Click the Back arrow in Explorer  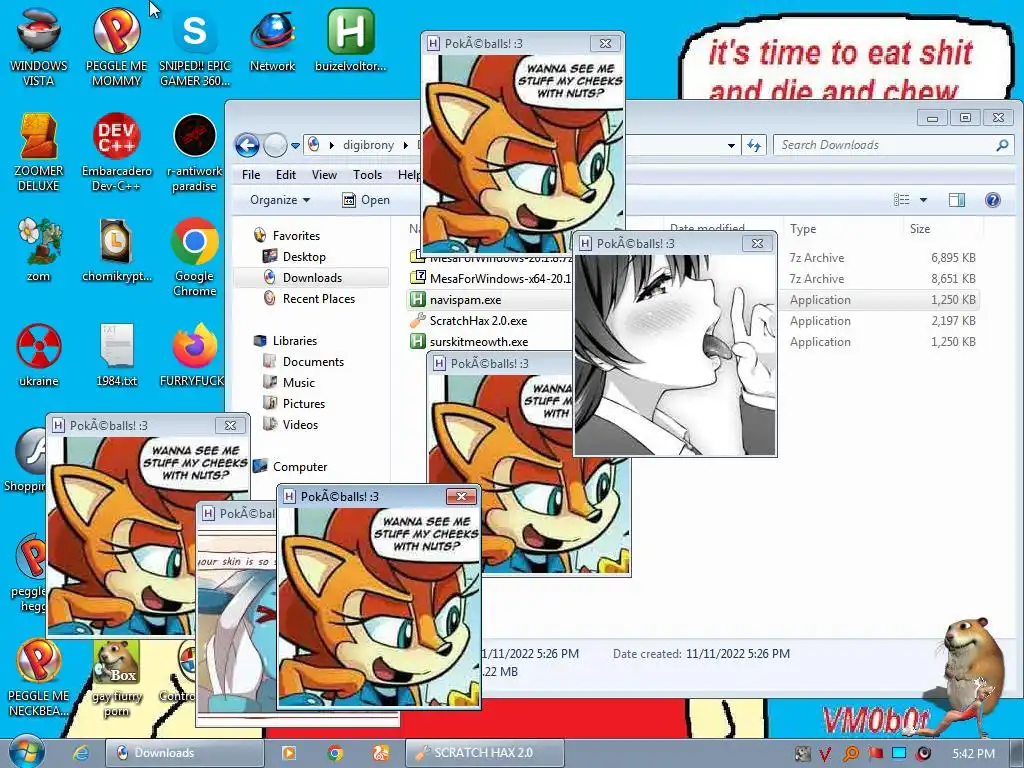coord(247,145)
